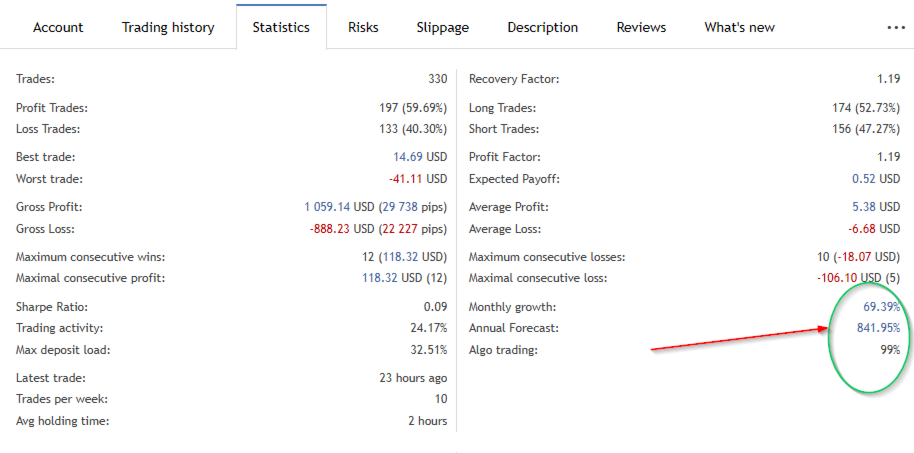This screenshot has height=453, width=914.
Task: Switch to the Trading history tab
Action: [x=168, y=27]
